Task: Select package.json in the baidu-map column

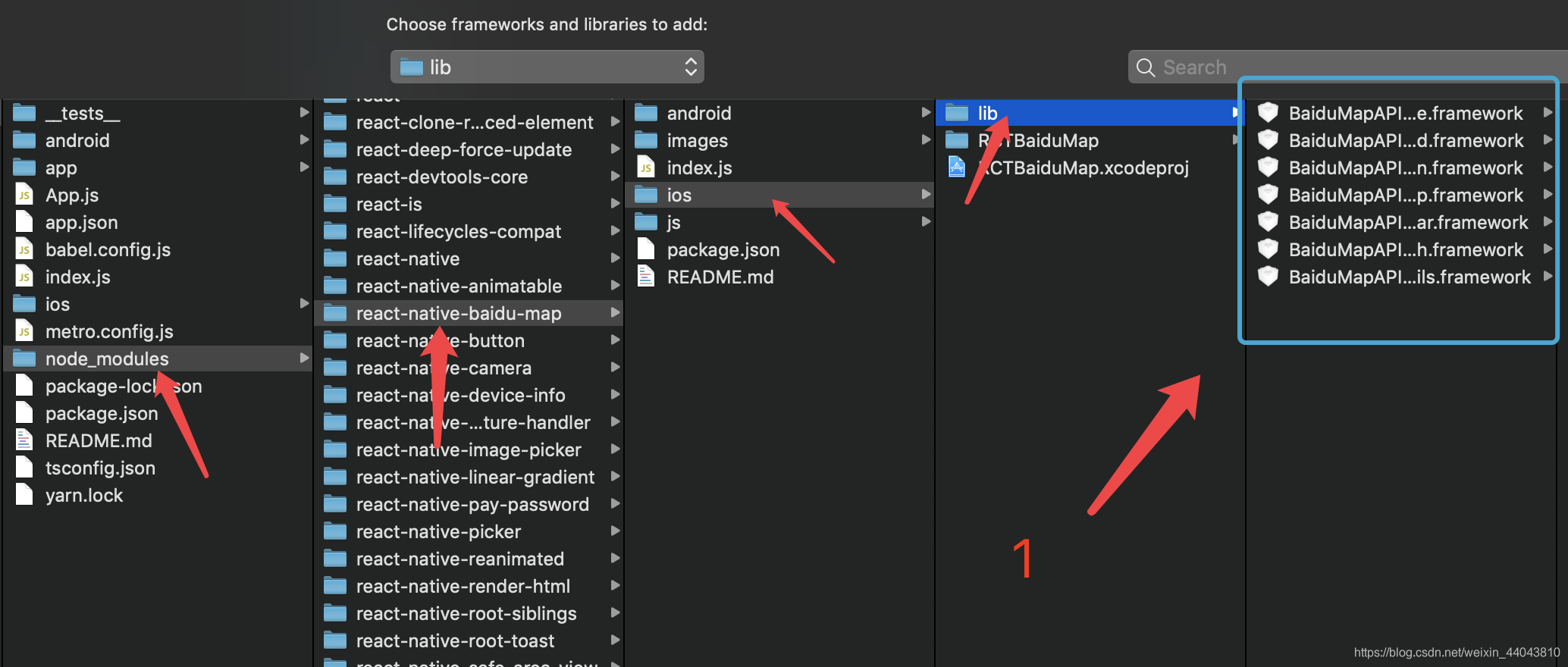Action: pos(779,249)
